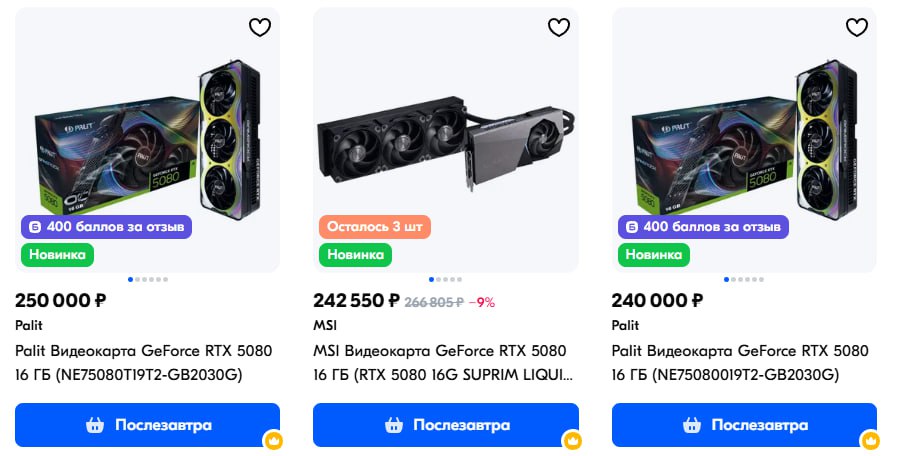Open the MSI liquid-cooled card image

point(445,140)
